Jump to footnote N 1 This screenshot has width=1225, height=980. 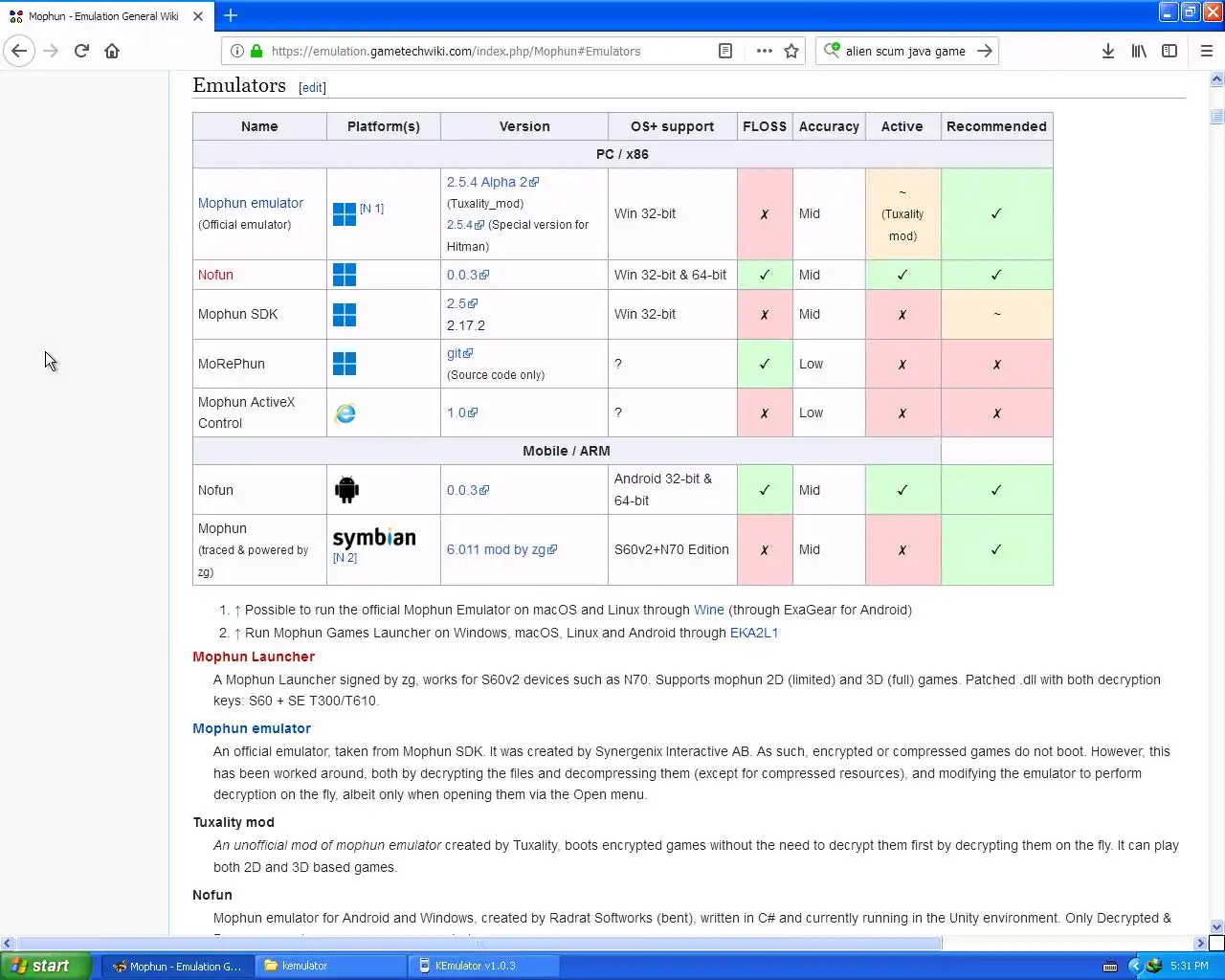tap(371, 208)
